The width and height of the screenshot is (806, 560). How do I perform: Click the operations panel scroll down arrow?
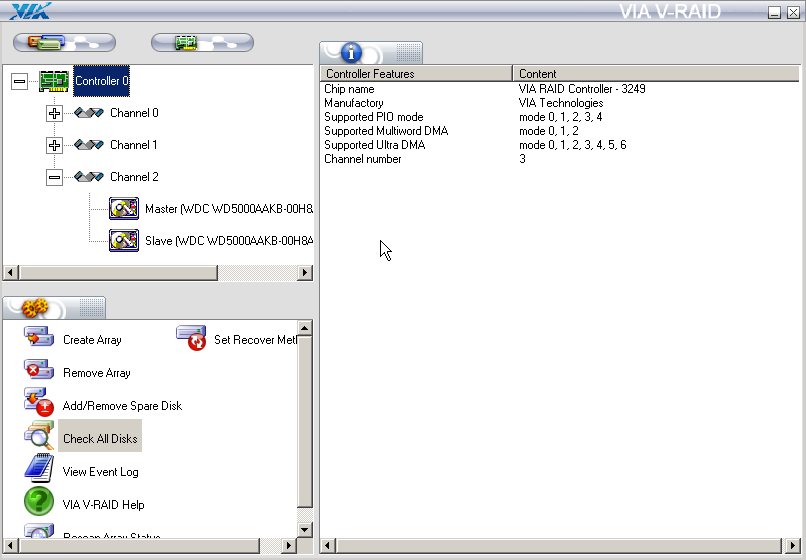point(305,530)
